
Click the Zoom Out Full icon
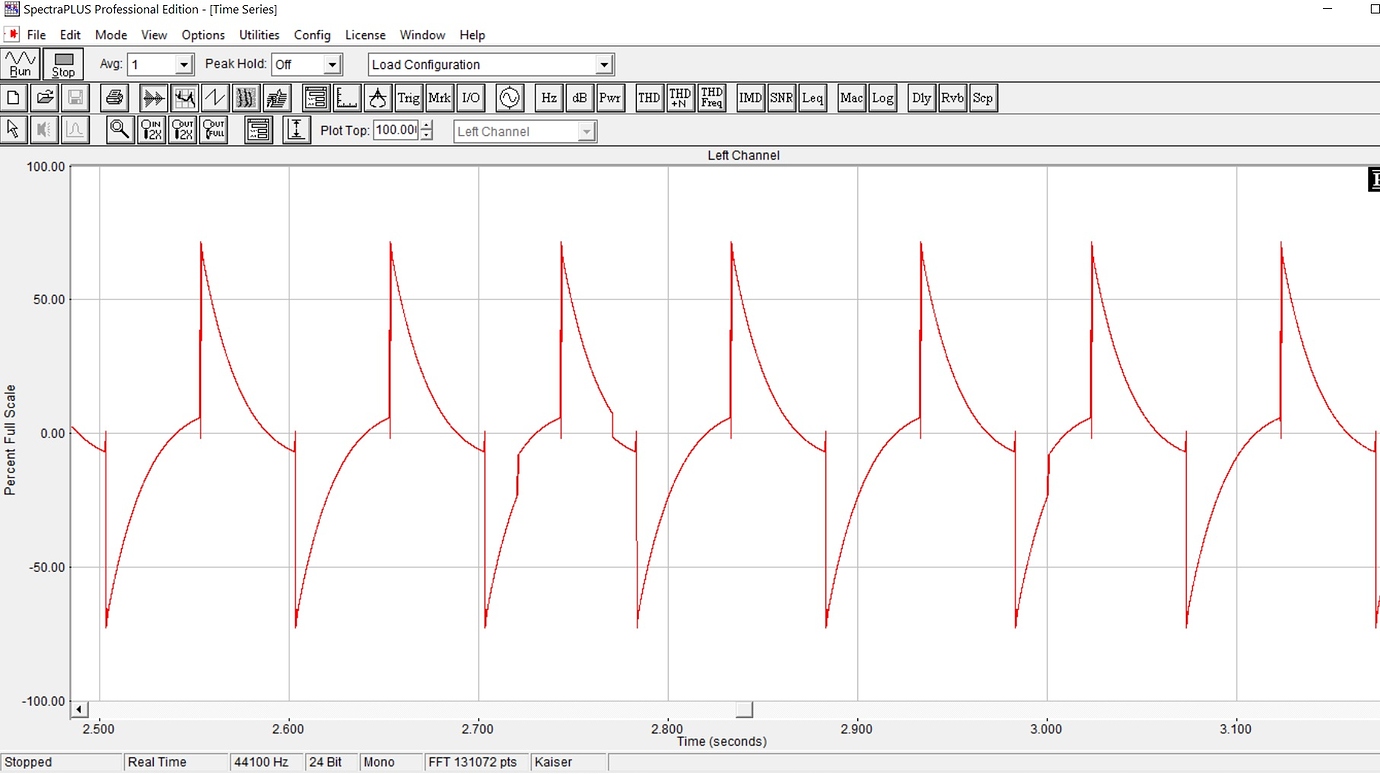214,130
